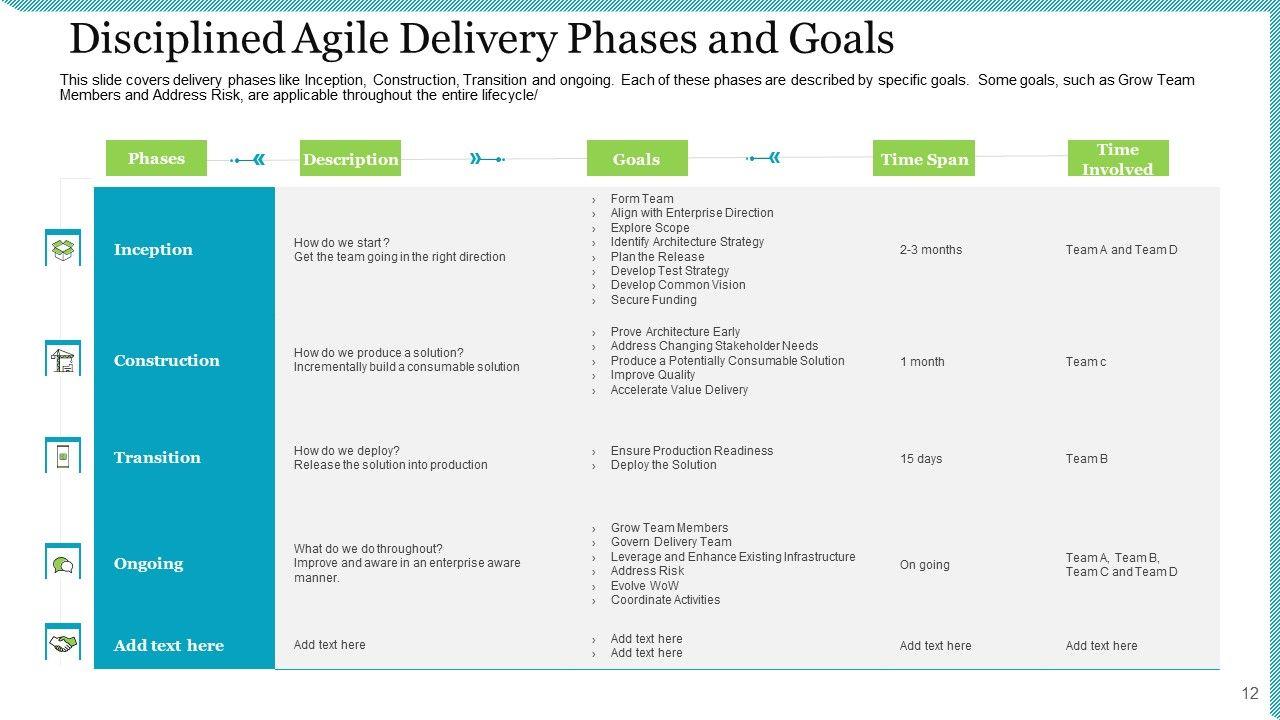The height and width of the screenshot is (720, 1280).
Task: Click the Inception phase label
Action: click(x=153, y=250)
